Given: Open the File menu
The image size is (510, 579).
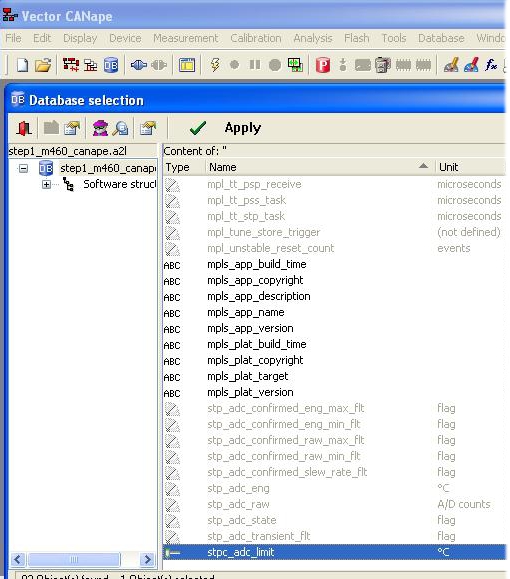Looking at the screenshot, I should tap(13, 38).
